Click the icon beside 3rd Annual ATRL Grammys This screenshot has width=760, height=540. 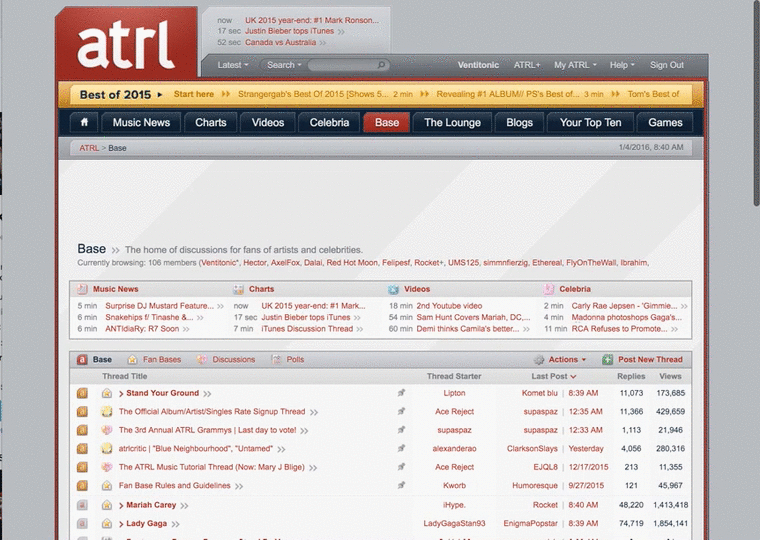coord(107,430)
